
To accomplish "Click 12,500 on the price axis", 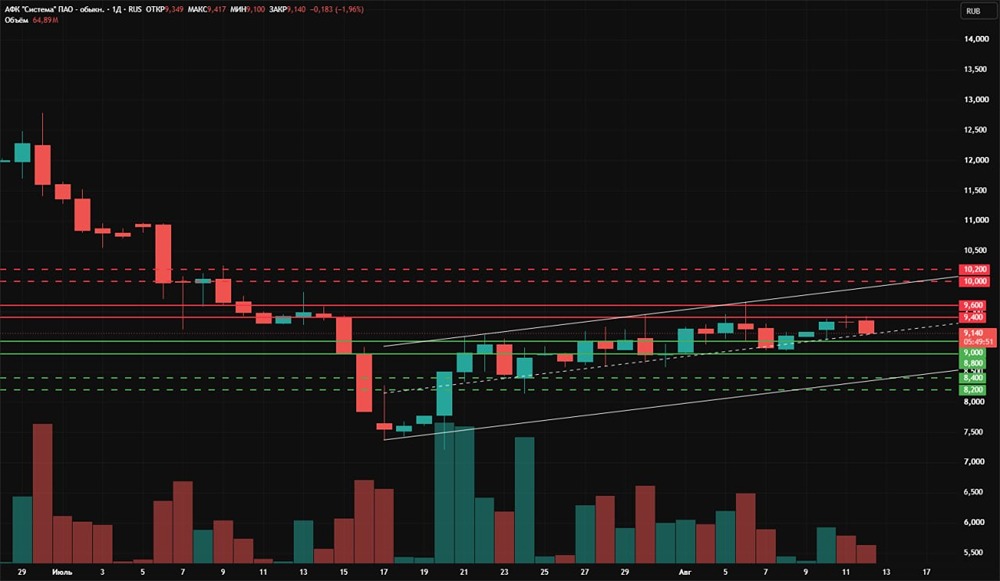I will [976, 129].
